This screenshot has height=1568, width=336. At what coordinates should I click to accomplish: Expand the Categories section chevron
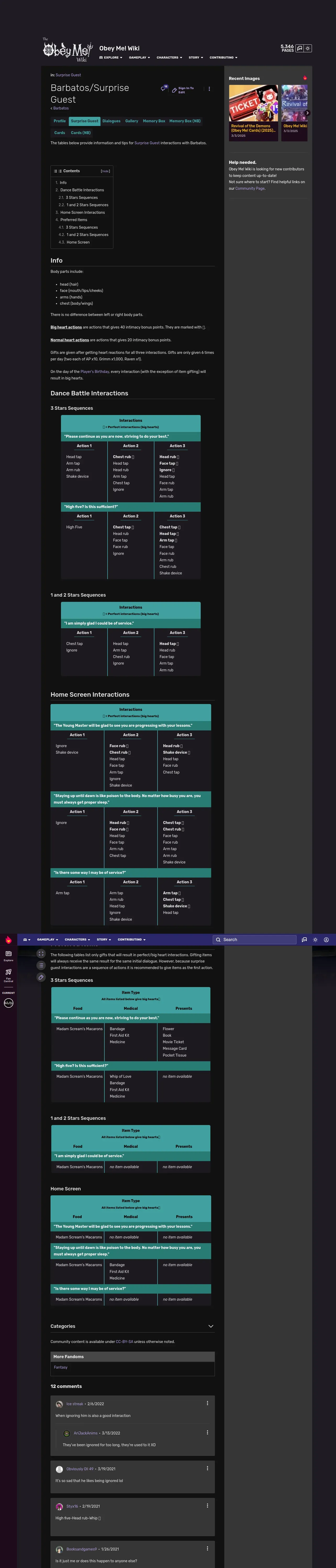[x=211, y=1326]
